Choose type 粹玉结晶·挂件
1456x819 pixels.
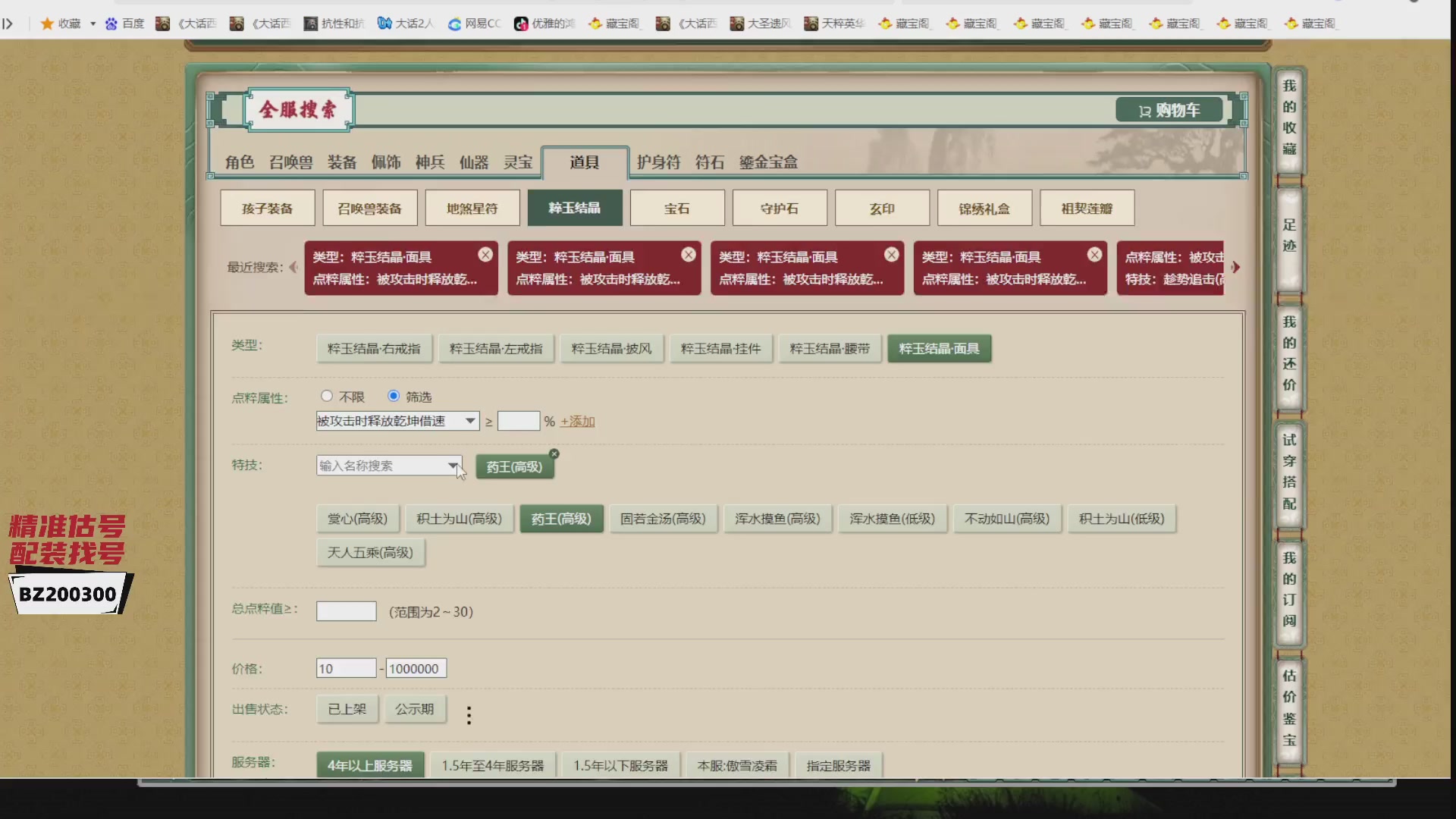click(720, 349)
